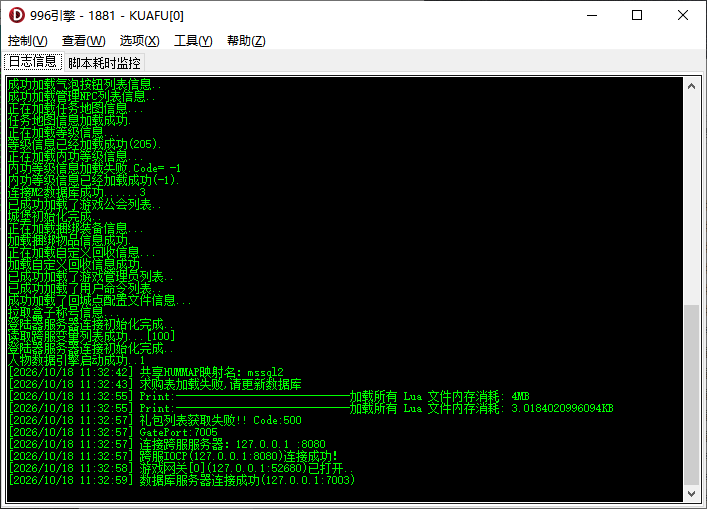Screen dimensions: 707x509
Task: Click log entry 礼包列表获取失败!! Code:500
Action: [x=155, y=420]
